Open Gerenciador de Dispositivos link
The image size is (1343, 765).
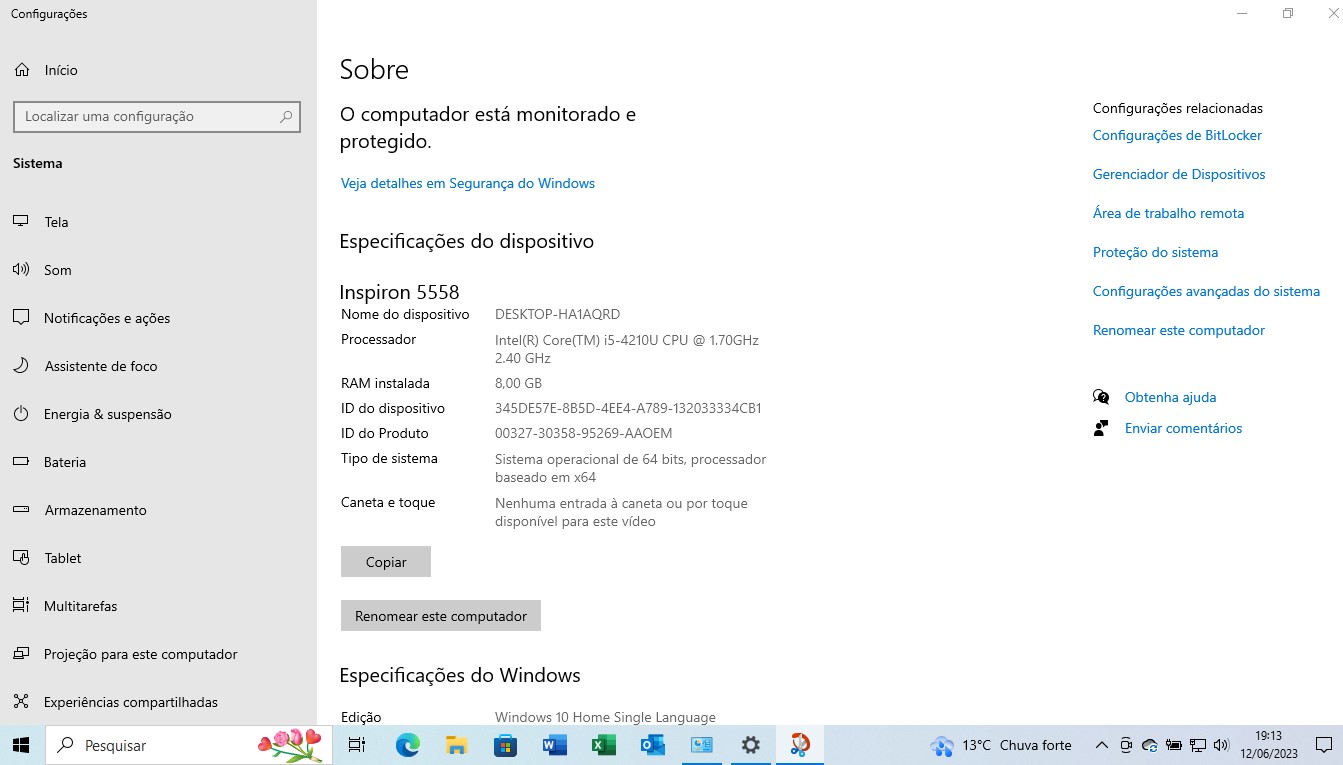(x=1178, y=174)
